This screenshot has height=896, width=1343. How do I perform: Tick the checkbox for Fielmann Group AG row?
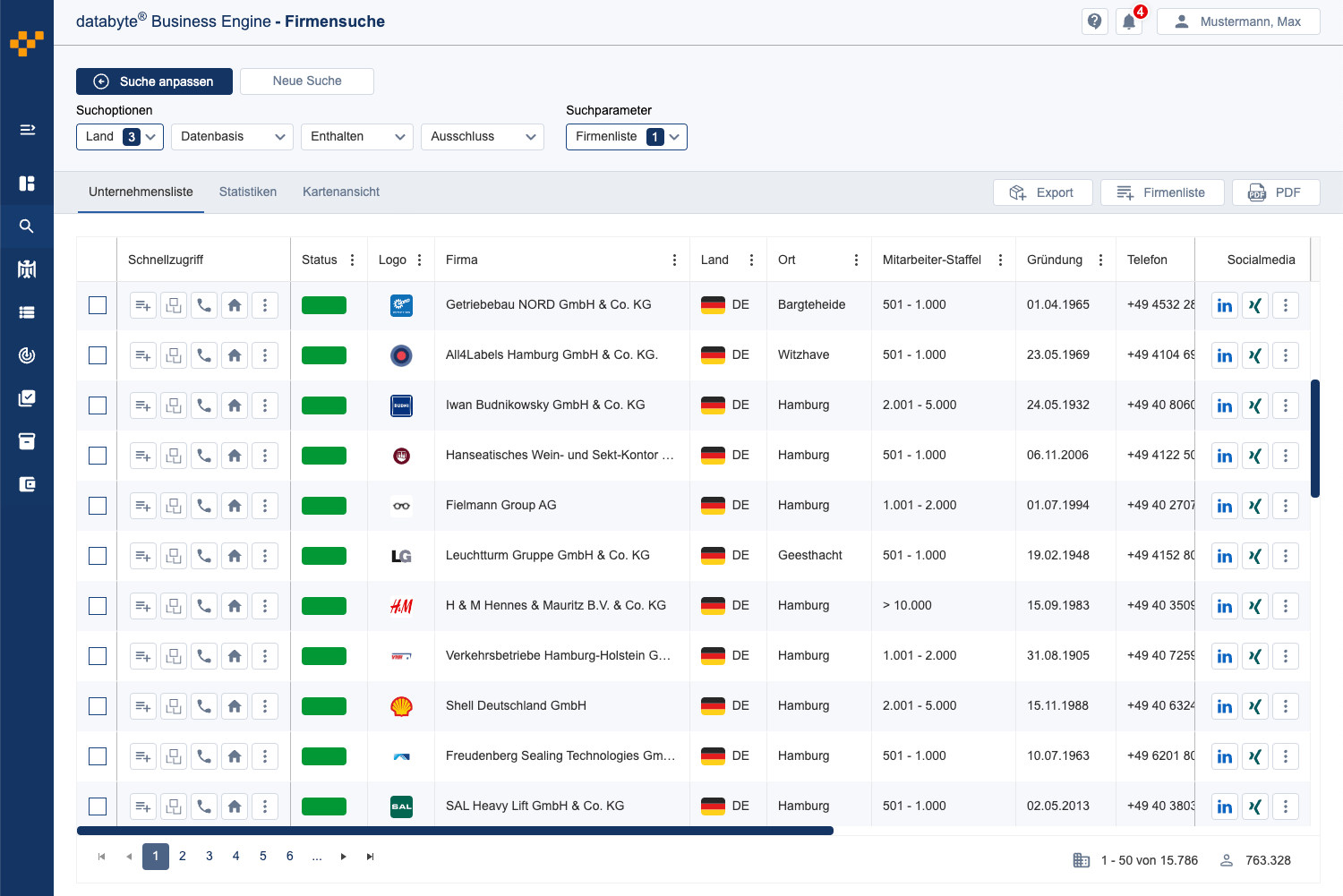[98, 505]
